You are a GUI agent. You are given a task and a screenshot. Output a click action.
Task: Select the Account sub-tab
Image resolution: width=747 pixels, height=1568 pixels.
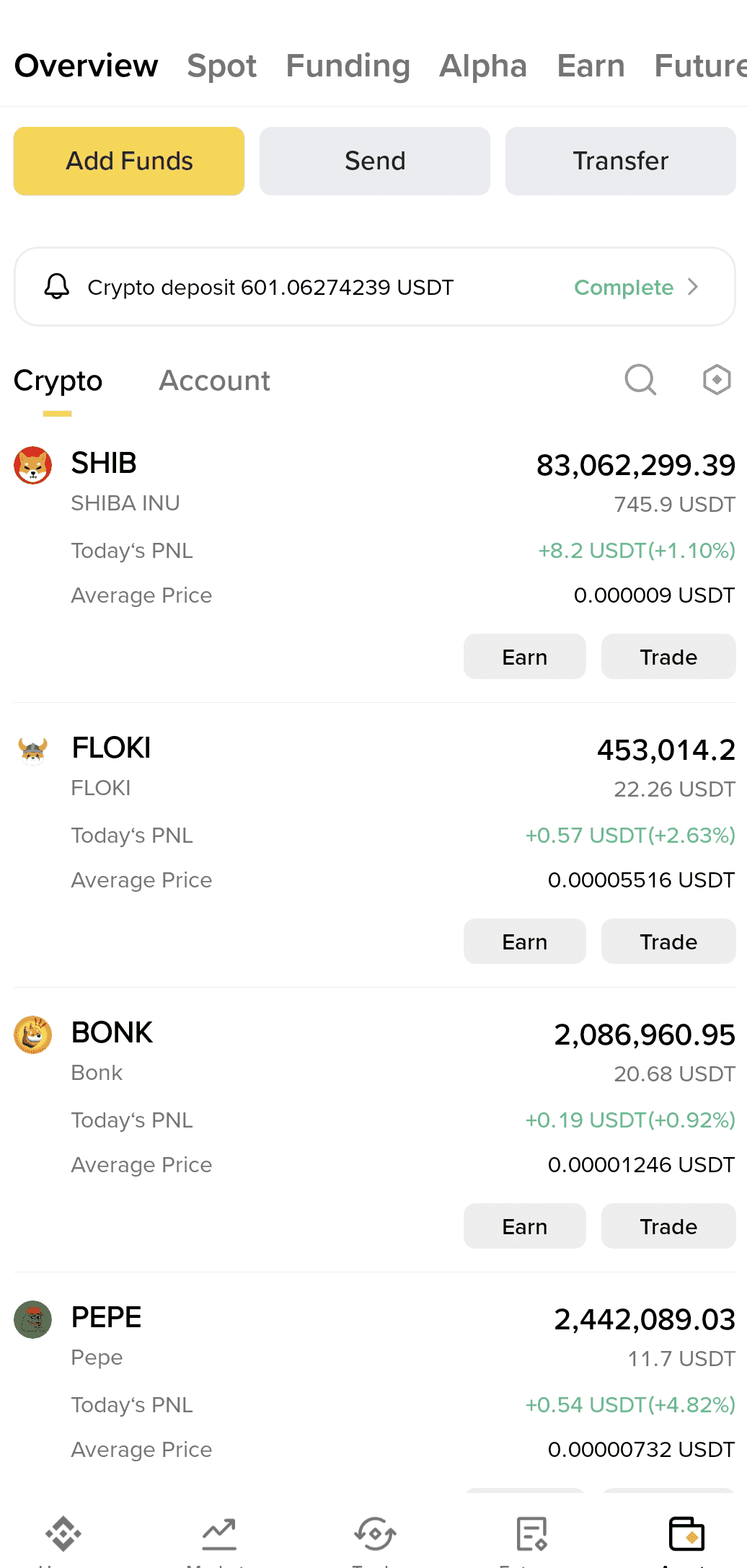[x=214, y=381]
